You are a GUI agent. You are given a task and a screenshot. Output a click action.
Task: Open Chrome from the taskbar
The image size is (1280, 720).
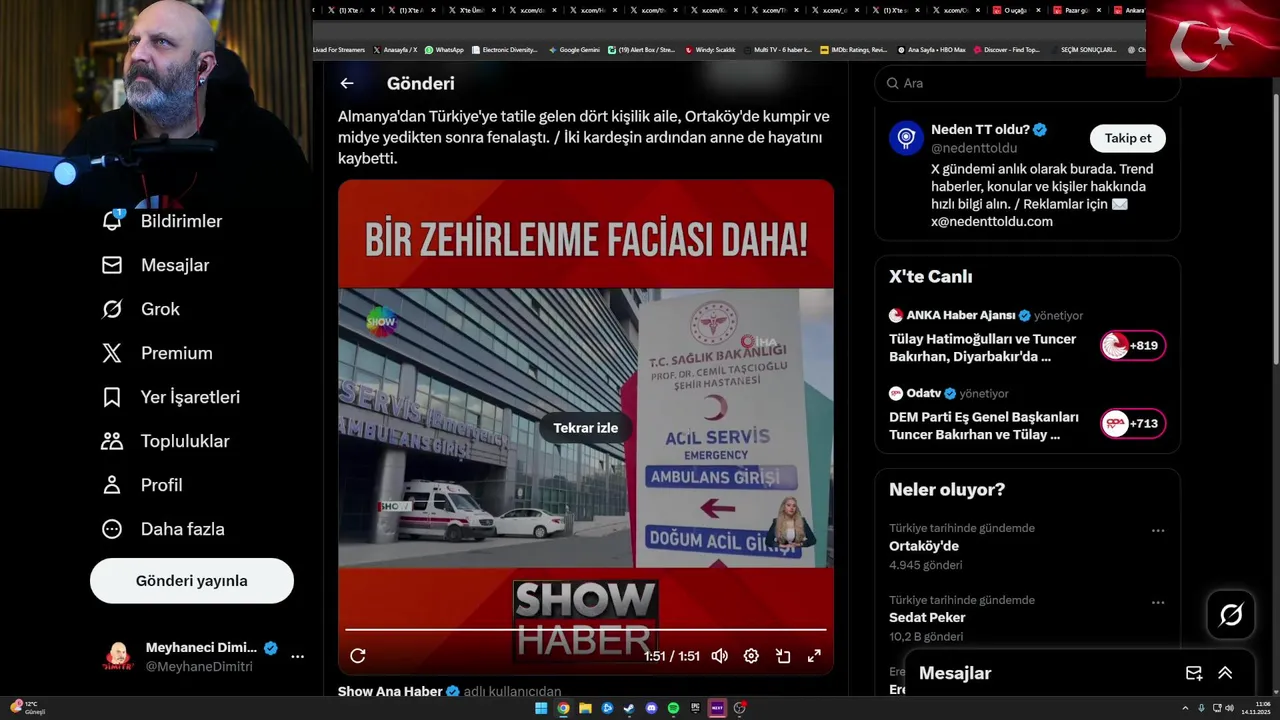coord(563,708)
